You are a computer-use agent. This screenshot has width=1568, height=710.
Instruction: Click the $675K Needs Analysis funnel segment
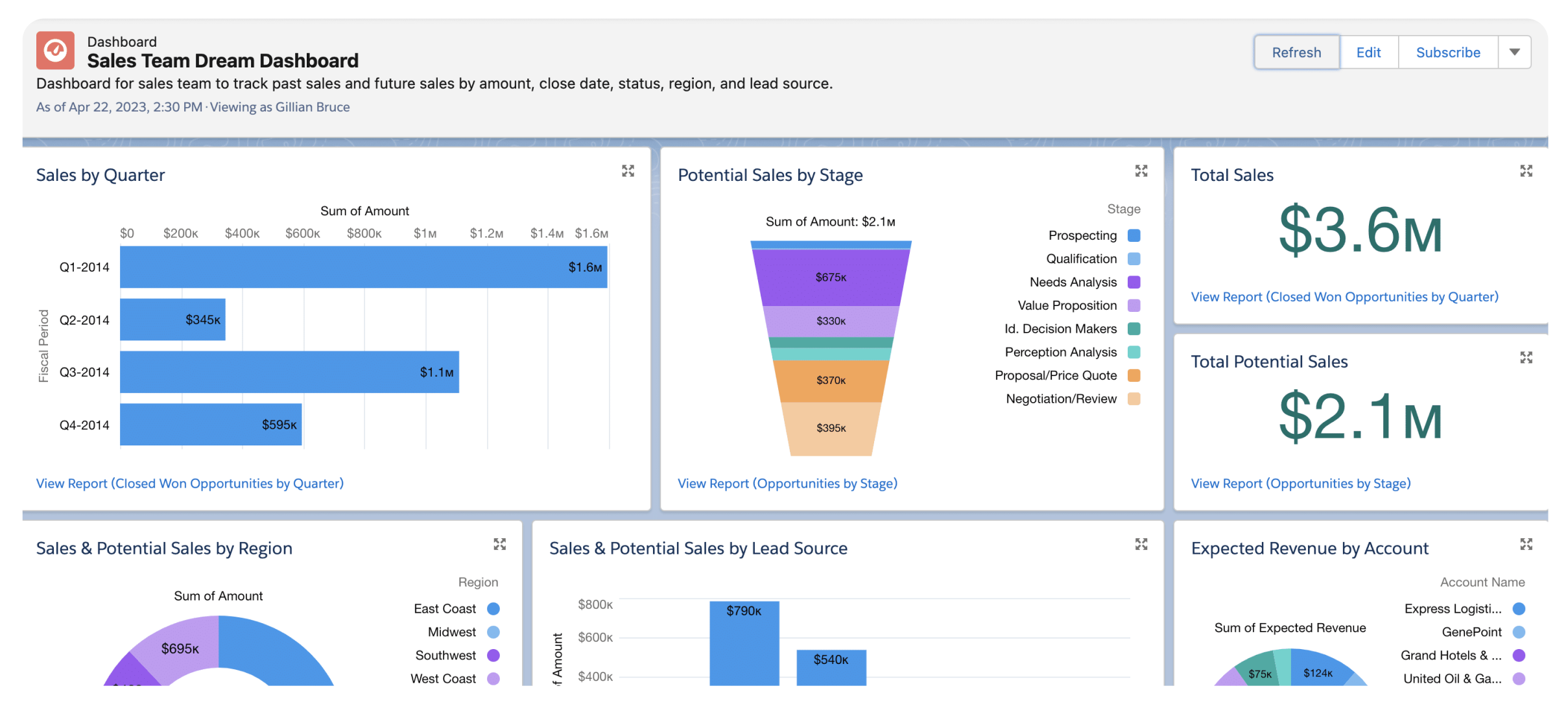(831, 278)
